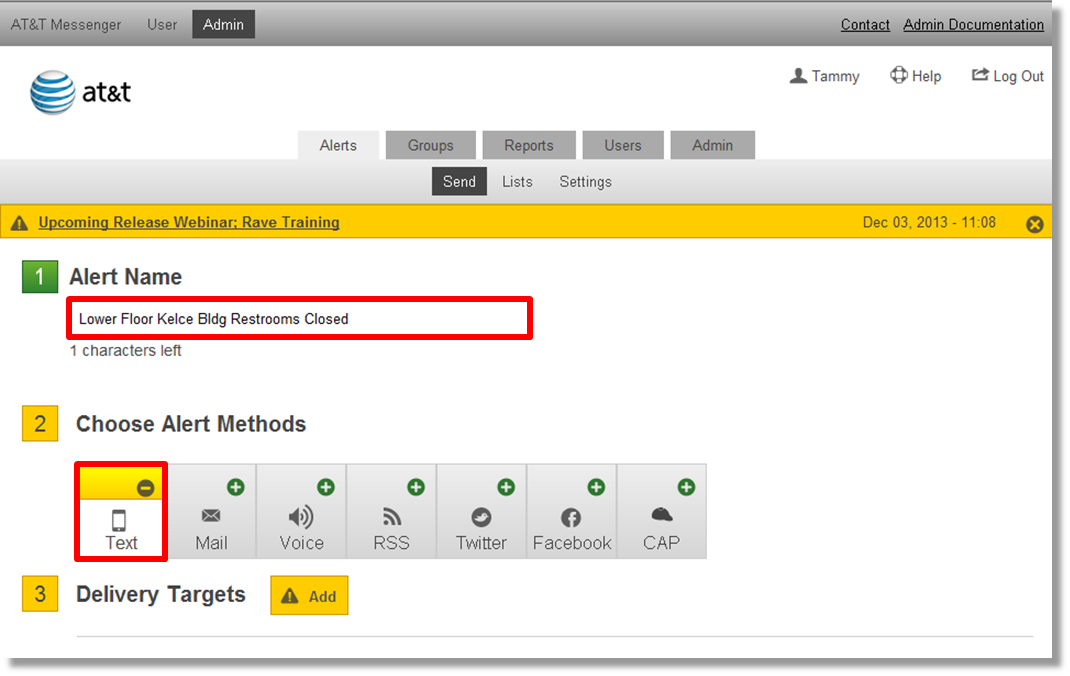Viewport: 1070px width, 676px height.
Task: Switch to the Groups tab
Action: coord(430,145)
